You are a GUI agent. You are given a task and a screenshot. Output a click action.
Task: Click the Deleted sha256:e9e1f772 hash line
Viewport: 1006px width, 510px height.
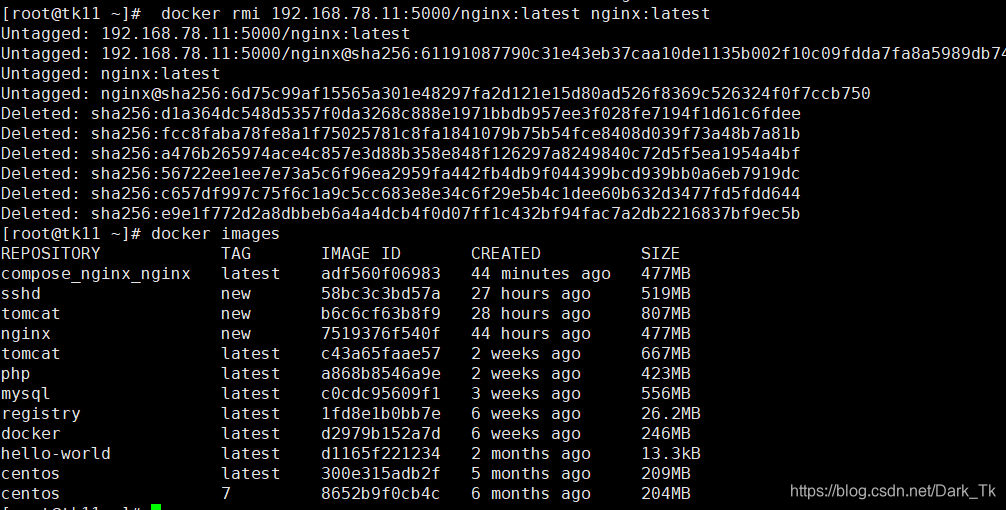pos(400,214)
